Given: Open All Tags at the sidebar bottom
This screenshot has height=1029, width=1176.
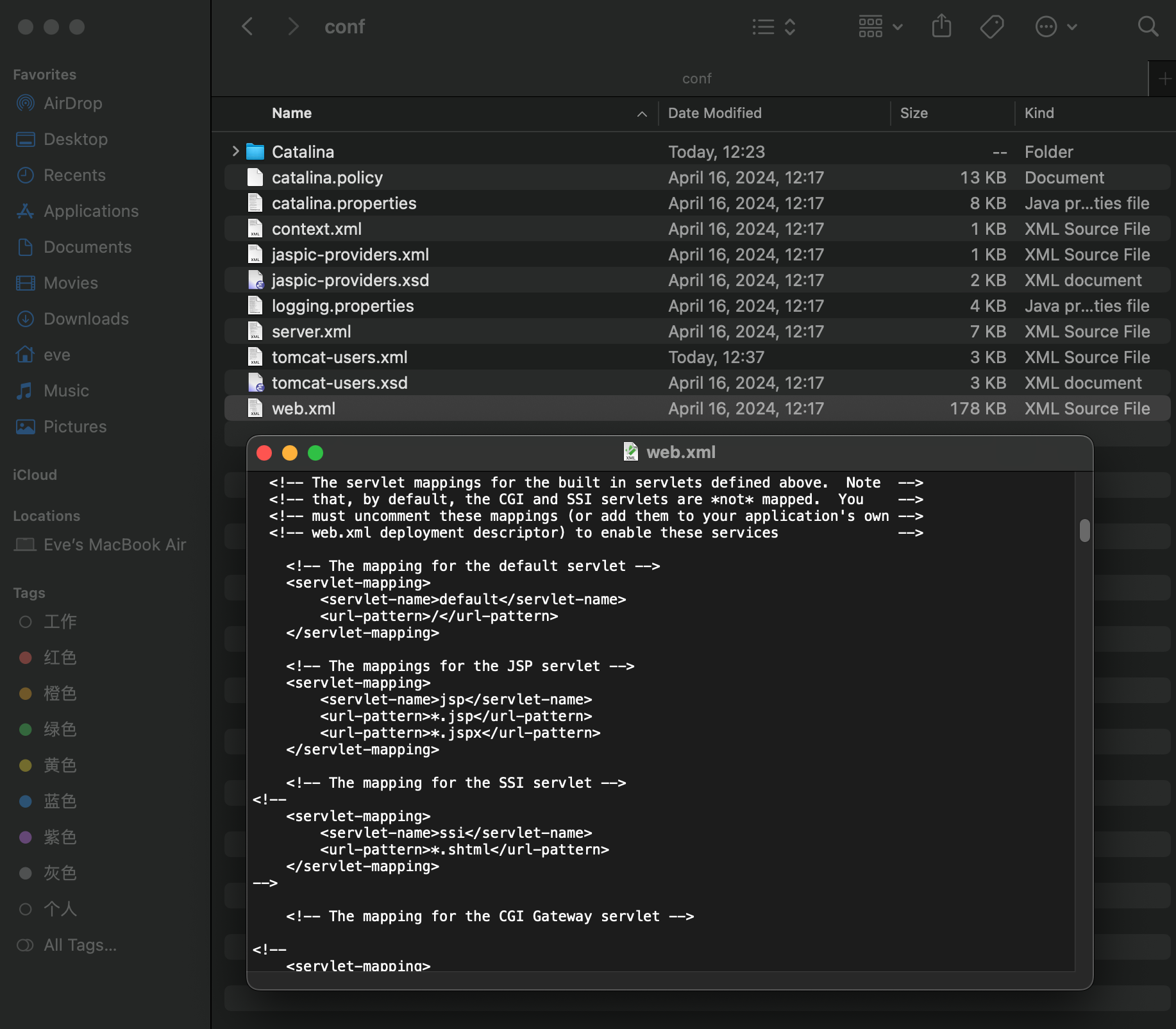Looking at the screenshot, I should [80, 945].
